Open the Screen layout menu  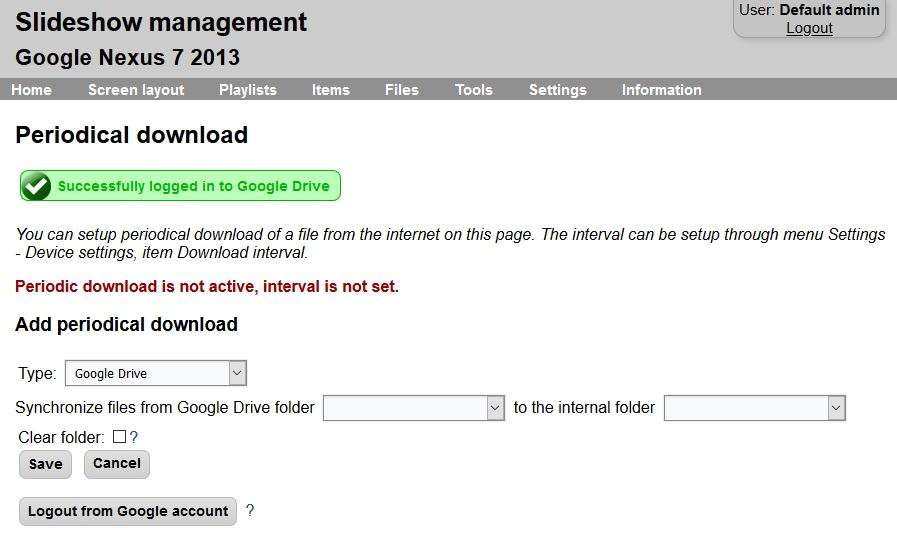click(x=136, y=90)
